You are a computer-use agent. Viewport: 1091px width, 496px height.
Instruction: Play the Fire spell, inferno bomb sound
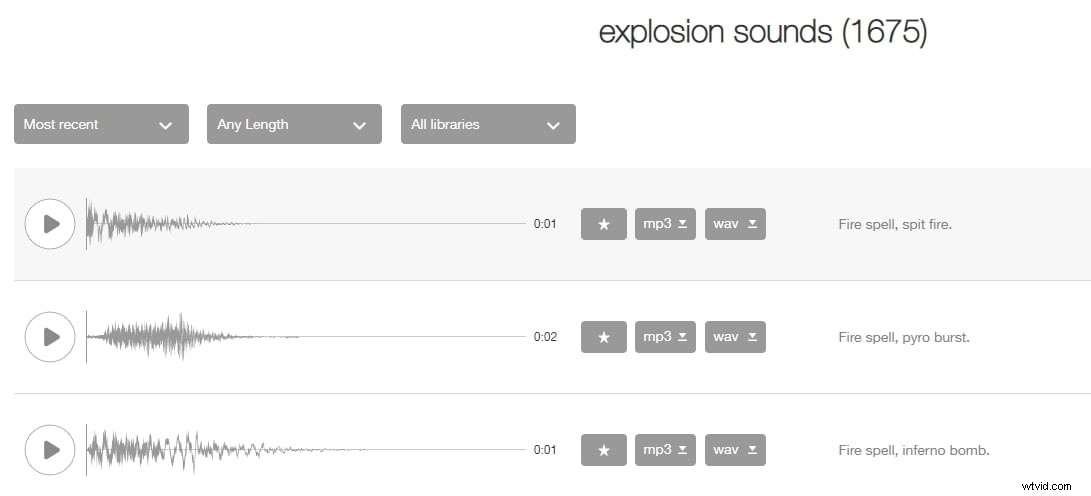pos(49,450)
